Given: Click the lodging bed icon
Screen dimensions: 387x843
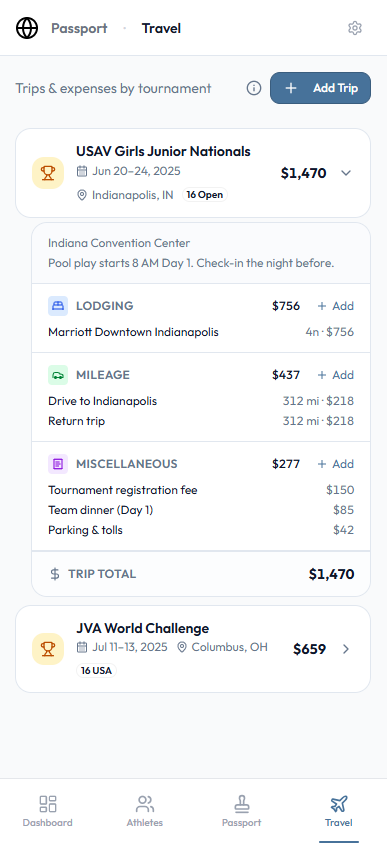Looking at the screenshot, I should [x=58, y=306].
